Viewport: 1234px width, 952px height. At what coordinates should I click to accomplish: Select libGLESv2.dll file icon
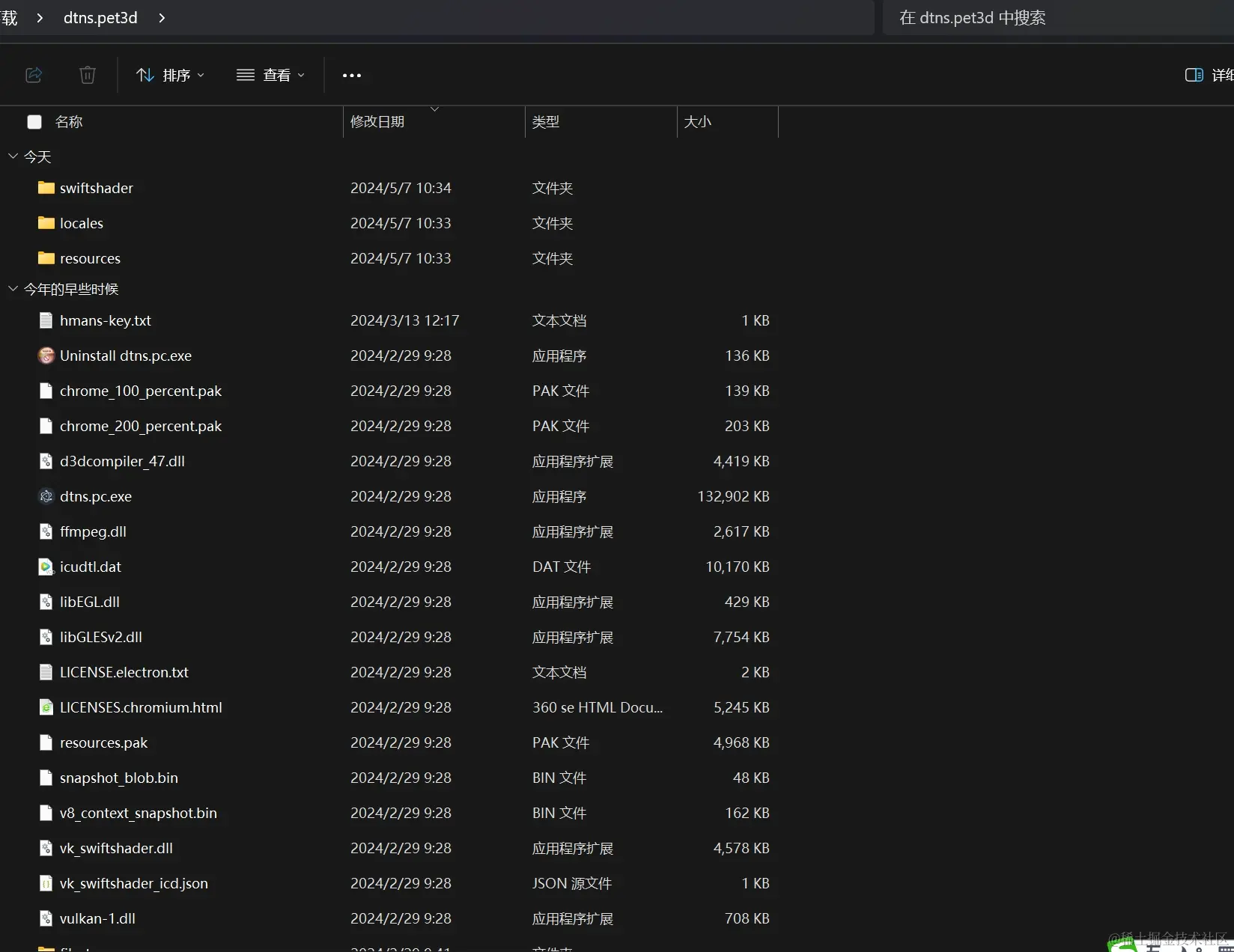pos(46,637)
